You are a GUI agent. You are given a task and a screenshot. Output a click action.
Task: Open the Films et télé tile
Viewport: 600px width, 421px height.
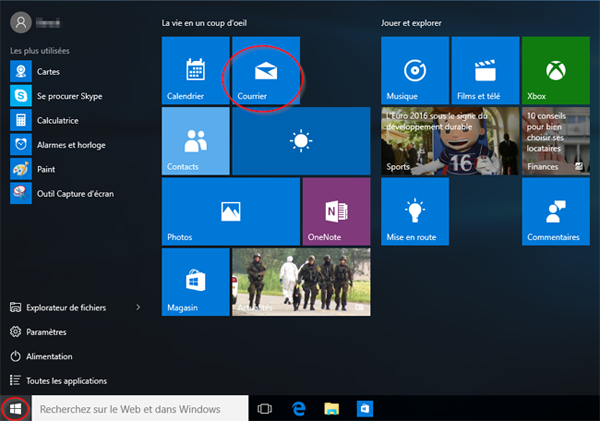(x=485, y=71)
